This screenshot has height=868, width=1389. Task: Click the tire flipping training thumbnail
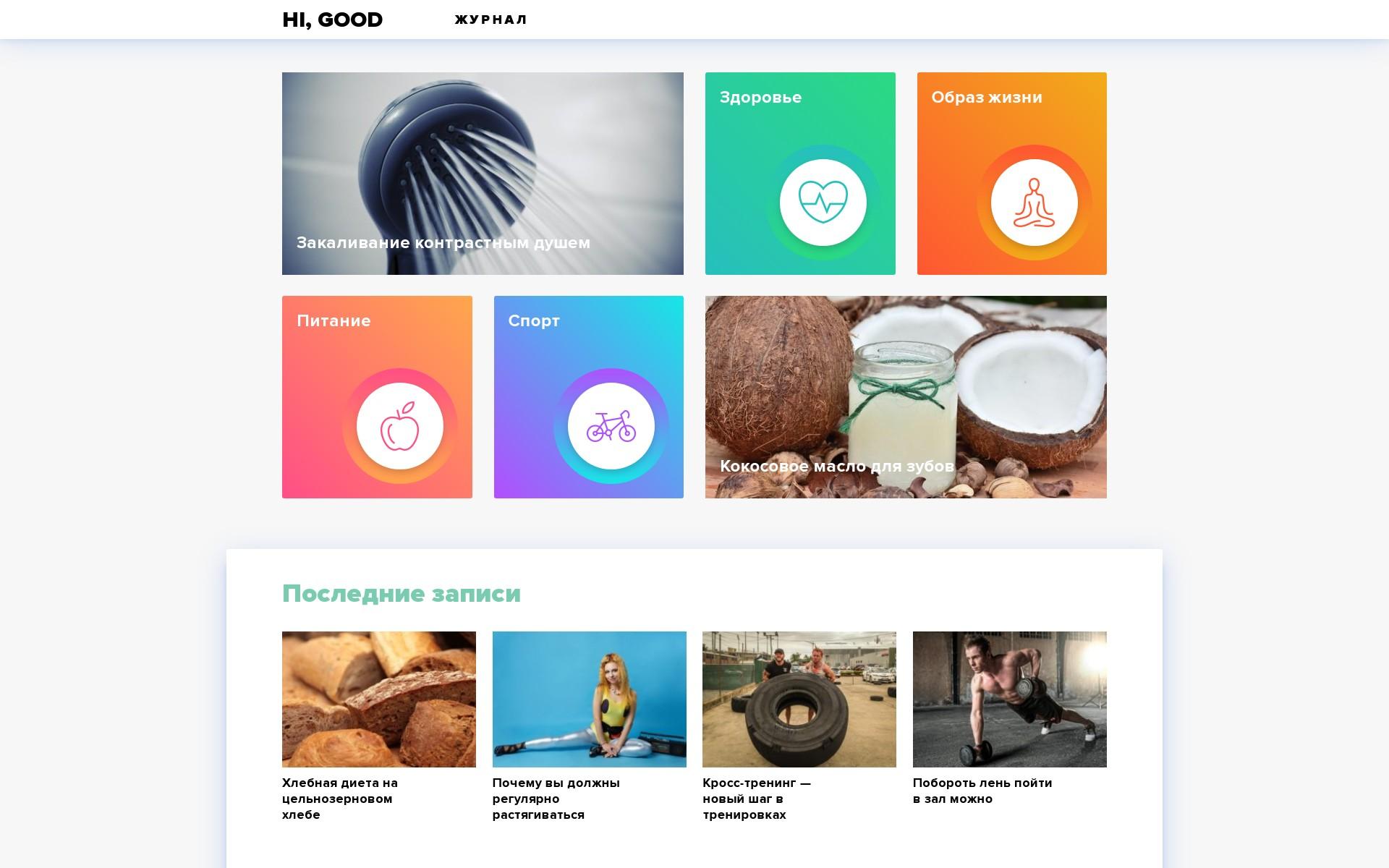point(799,699)
